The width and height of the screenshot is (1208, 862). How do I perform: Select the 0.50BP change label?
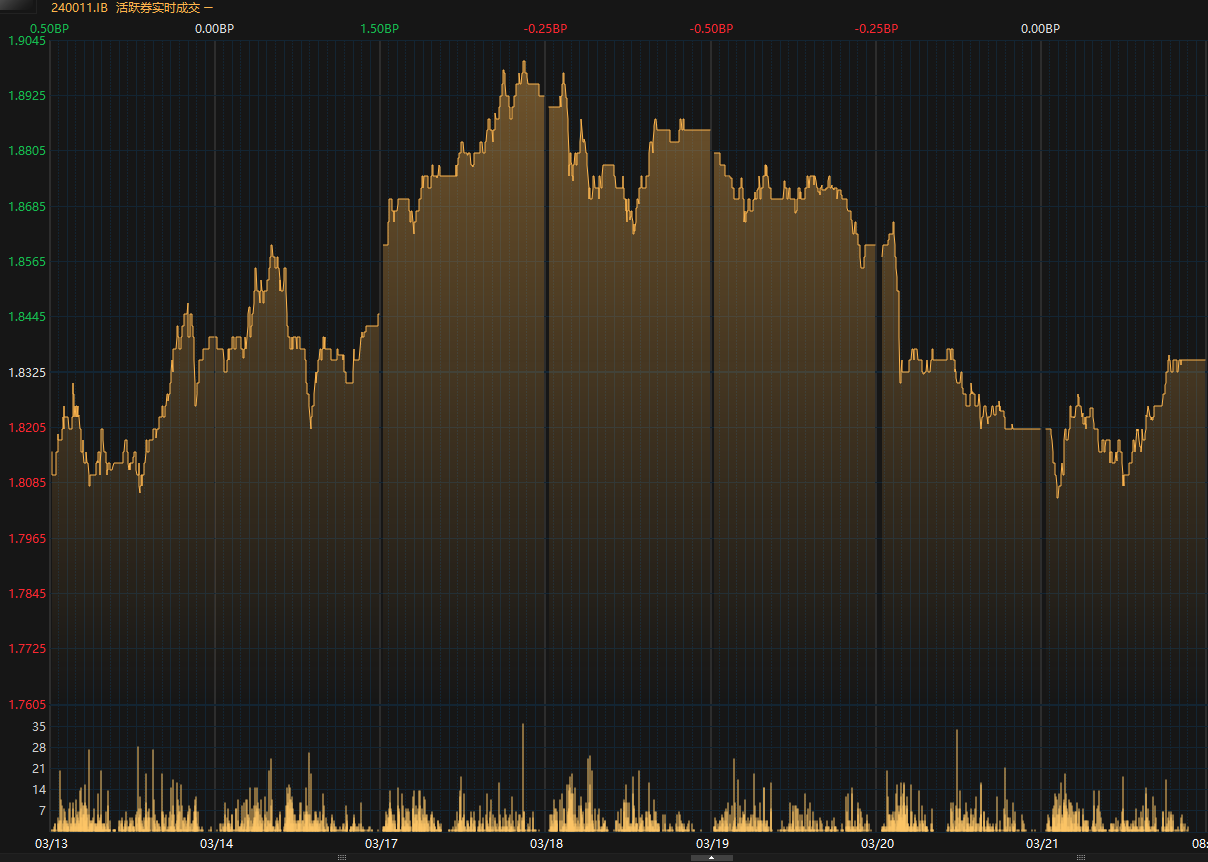(x=50, y=28)
